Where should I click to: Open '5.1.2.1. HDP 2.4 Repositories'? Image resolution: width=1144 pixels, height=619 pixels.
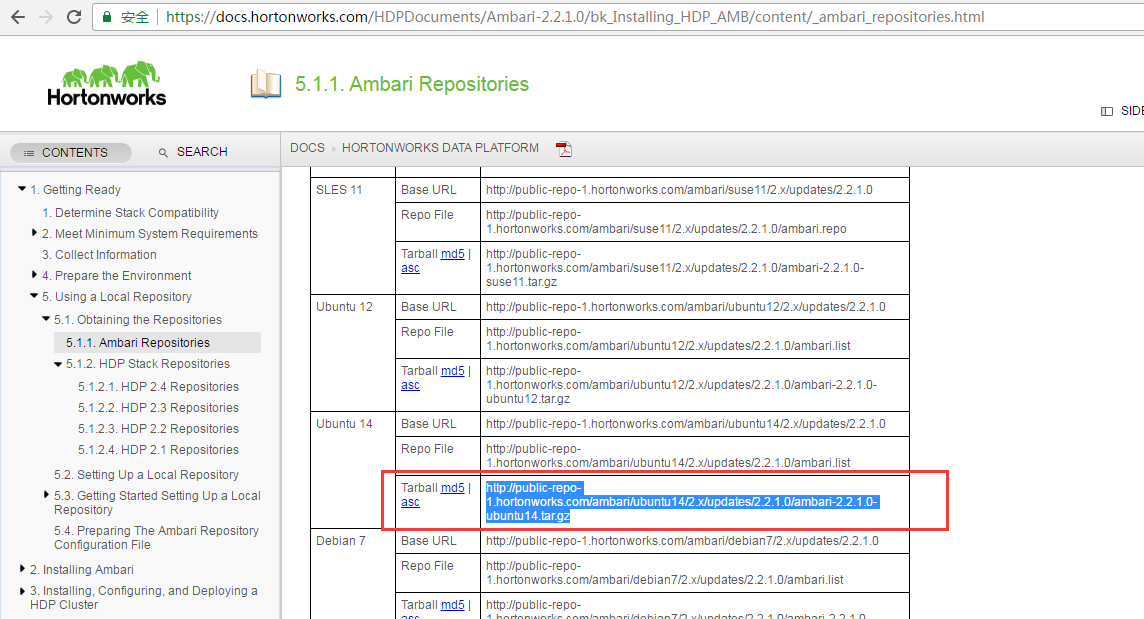click(158, 387)
